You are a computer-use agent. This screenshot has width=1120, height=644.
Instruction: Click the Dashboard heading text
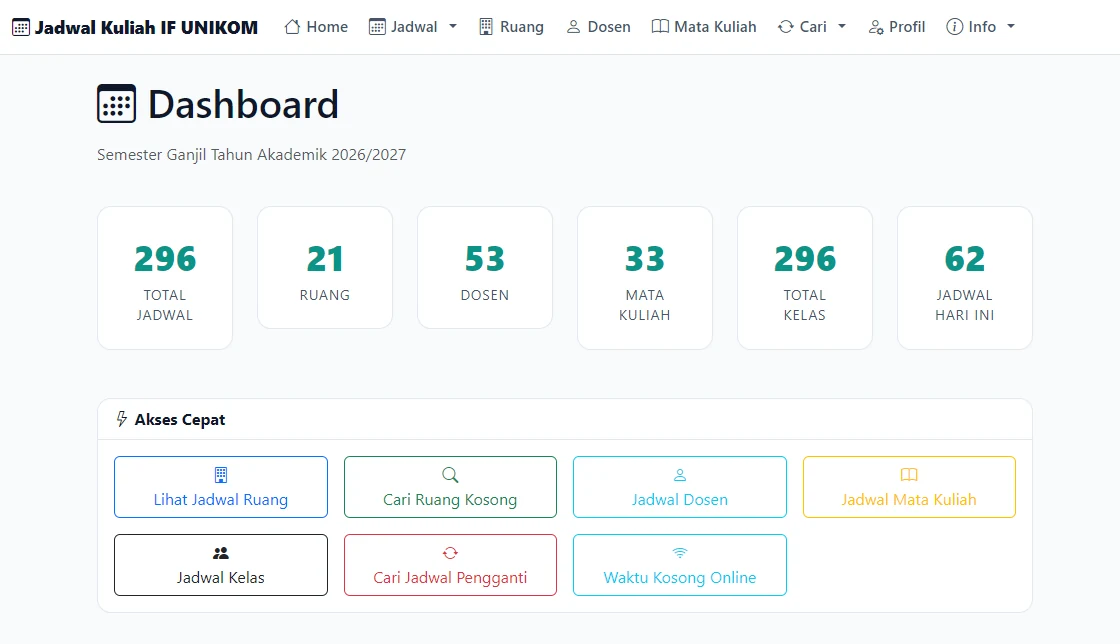click(244, 104)
